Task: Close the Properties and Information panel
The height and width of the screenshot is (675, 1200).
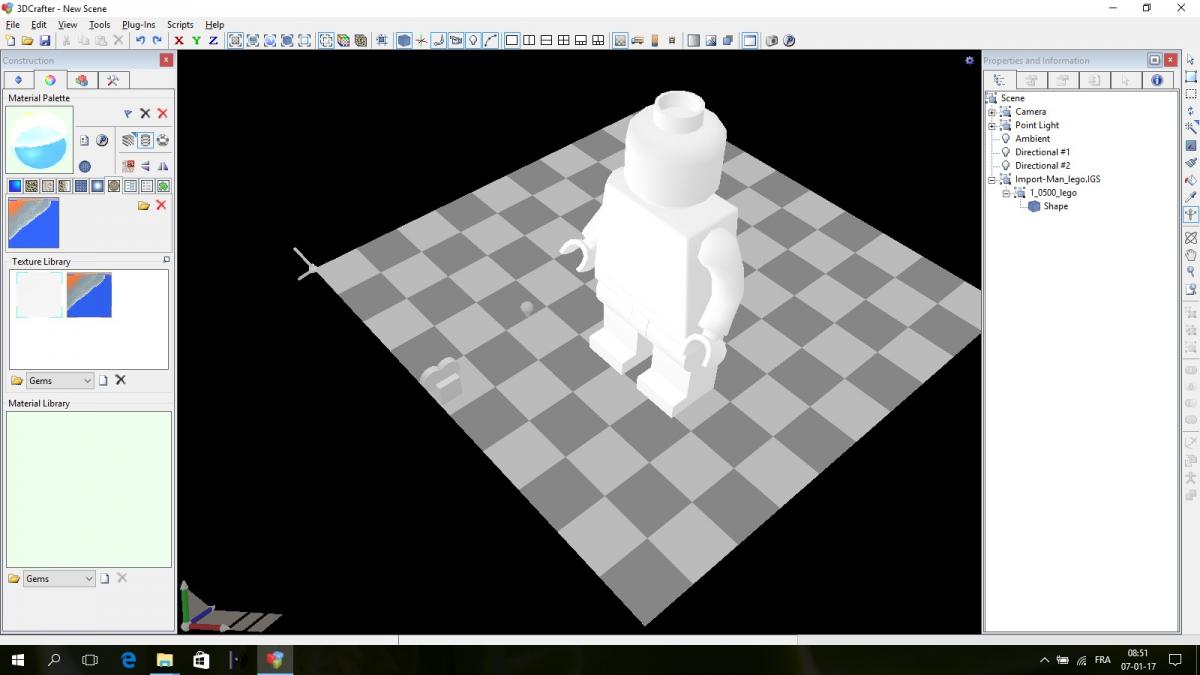Action: click(x=1171, y=60)
